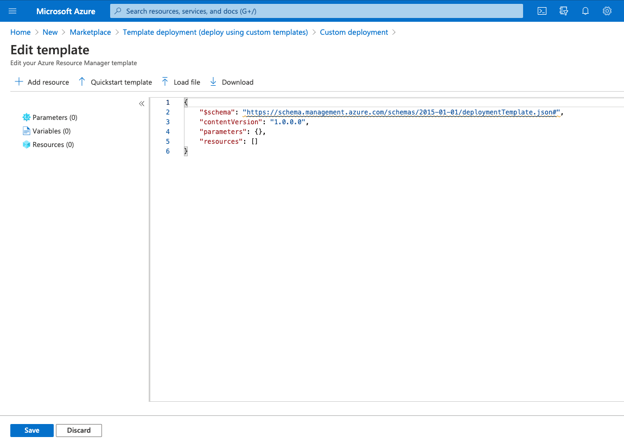Click the Resources cube icon
The width and height of the screenshot is (624, 442).
point(26,144)
